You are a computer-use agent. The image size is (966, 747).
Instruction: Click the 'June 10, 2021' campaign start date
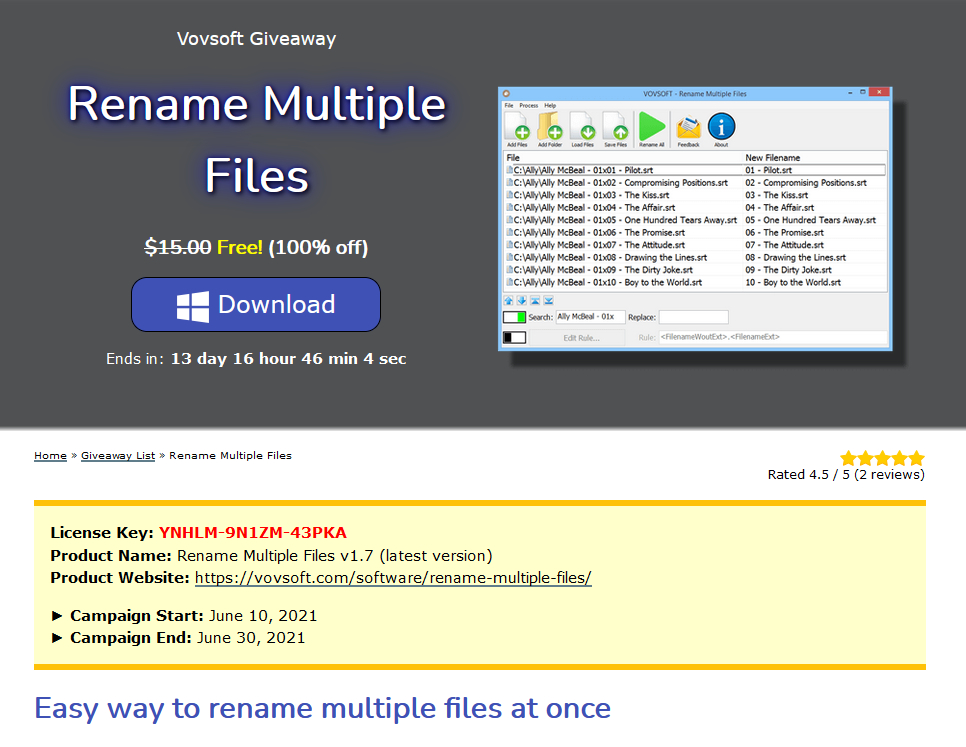point(263,616)
